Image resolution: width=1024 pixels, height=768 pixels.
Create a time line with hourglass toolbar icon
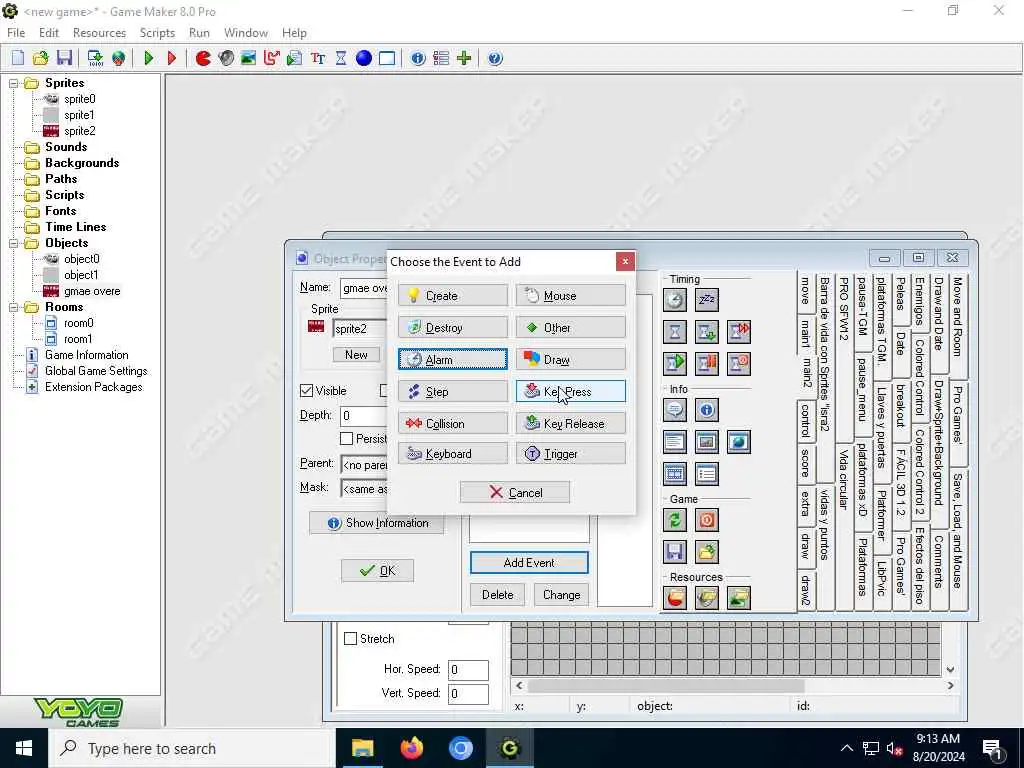341,58
